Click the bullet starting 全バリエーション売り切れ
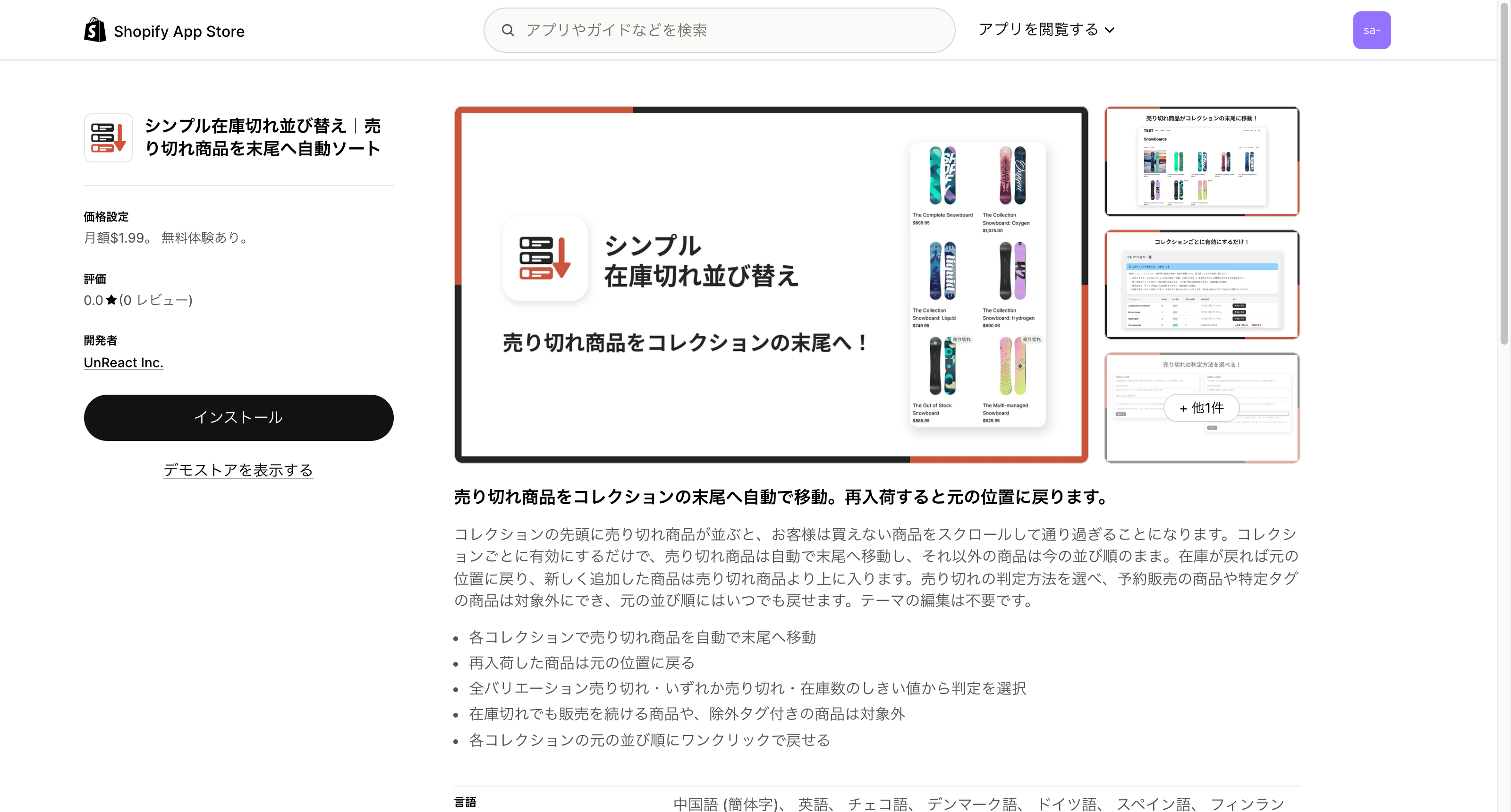This screenshot has width=1511, height=812. pos(747,688)
